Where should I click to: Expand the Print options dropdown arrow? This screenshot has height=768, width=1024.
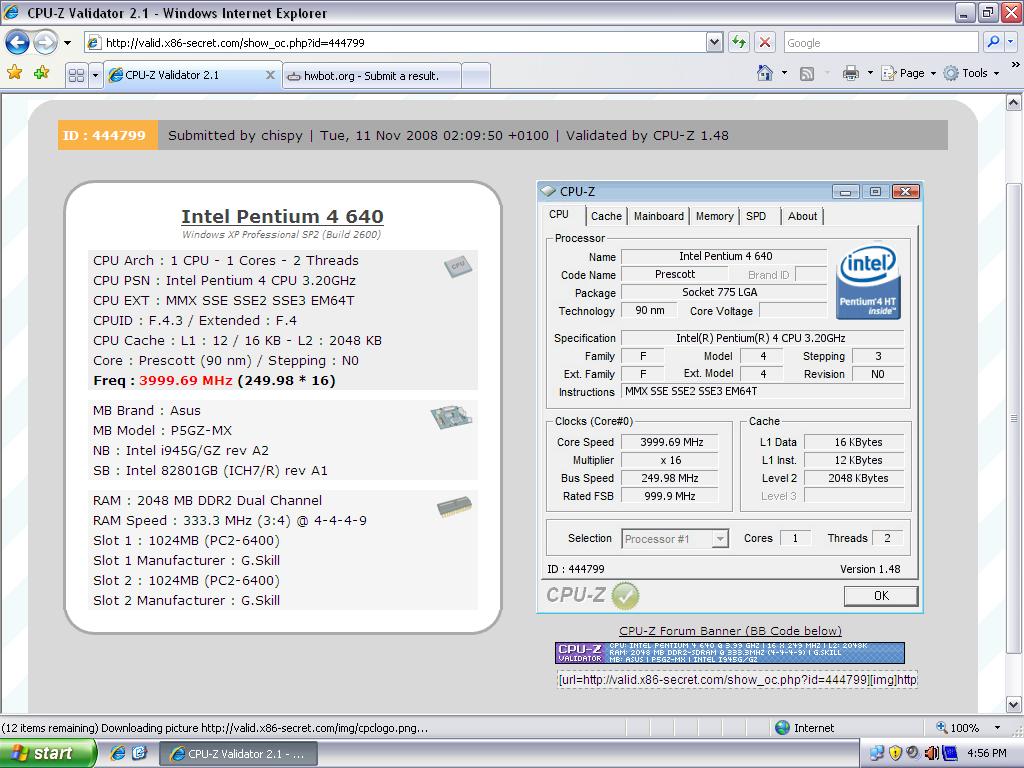[x=870, y=73]
